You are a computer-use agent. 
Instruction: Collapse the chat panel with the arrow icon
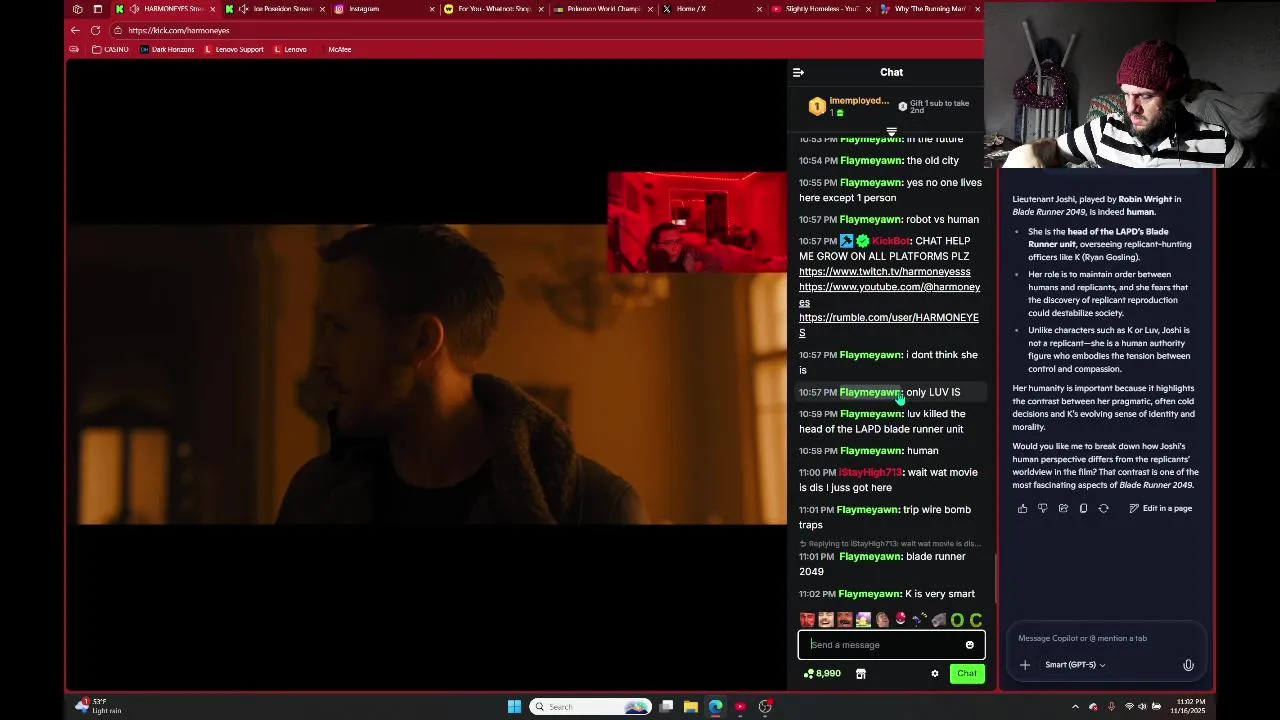coord(798,72)
